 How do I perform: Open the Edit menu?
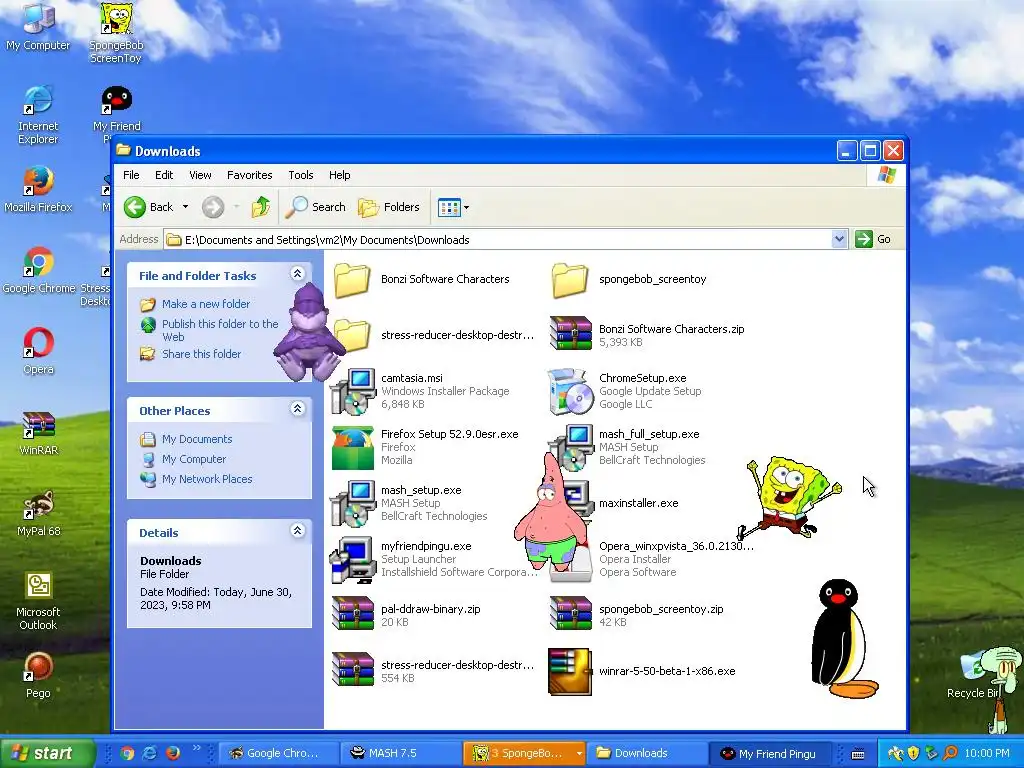click(164, 175)
